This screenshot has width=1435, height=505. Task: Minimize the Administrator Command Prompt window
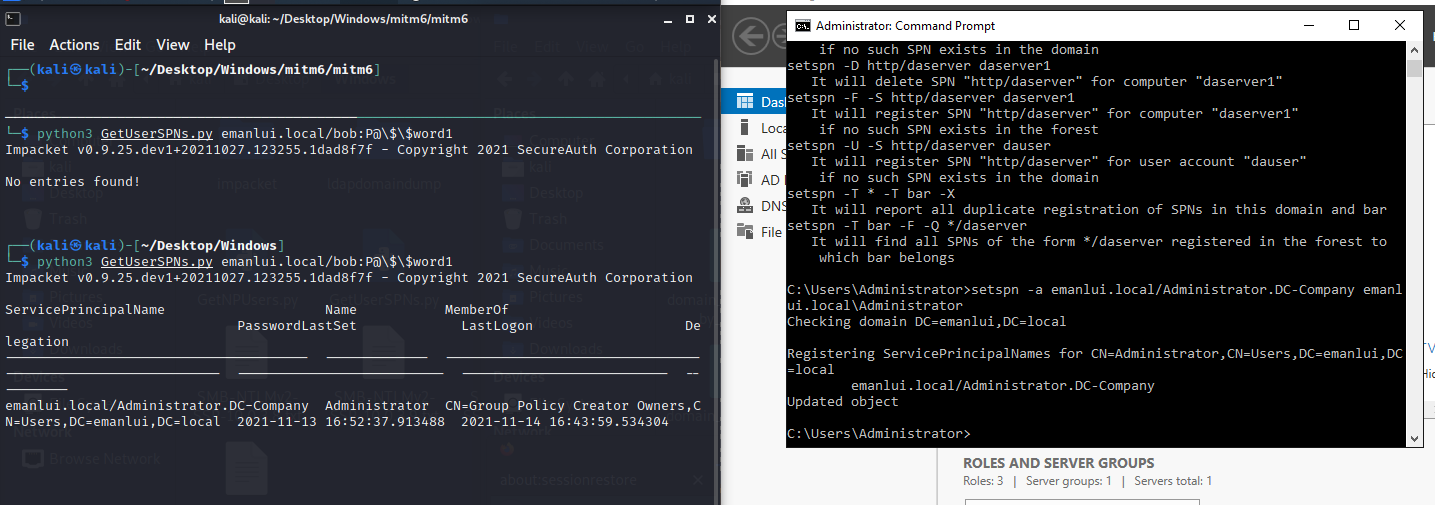point(1308,26)
